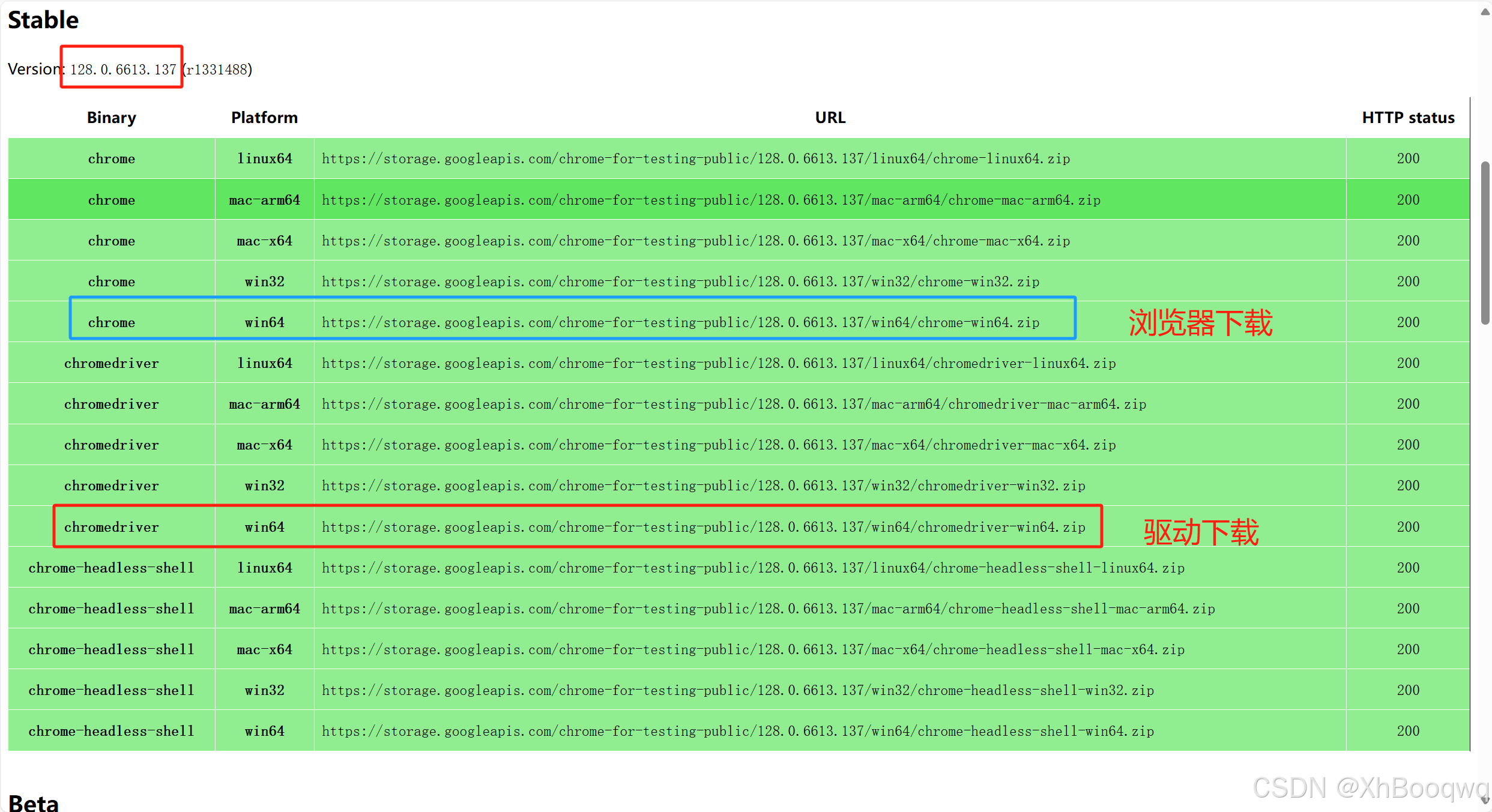
Task: Click linux64 platform cell of chrome row
Action: point(265,158)
